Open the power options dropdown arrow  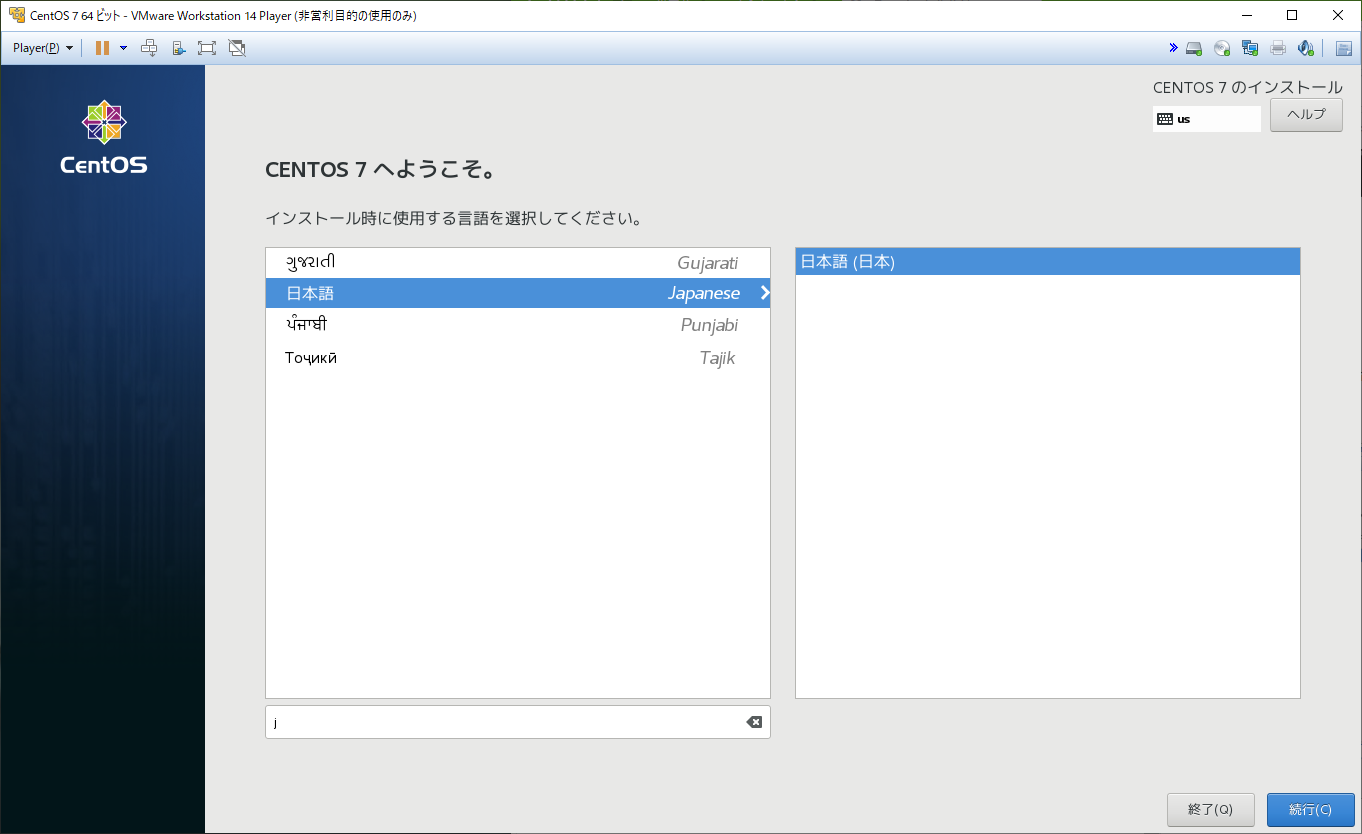point(123,48)
